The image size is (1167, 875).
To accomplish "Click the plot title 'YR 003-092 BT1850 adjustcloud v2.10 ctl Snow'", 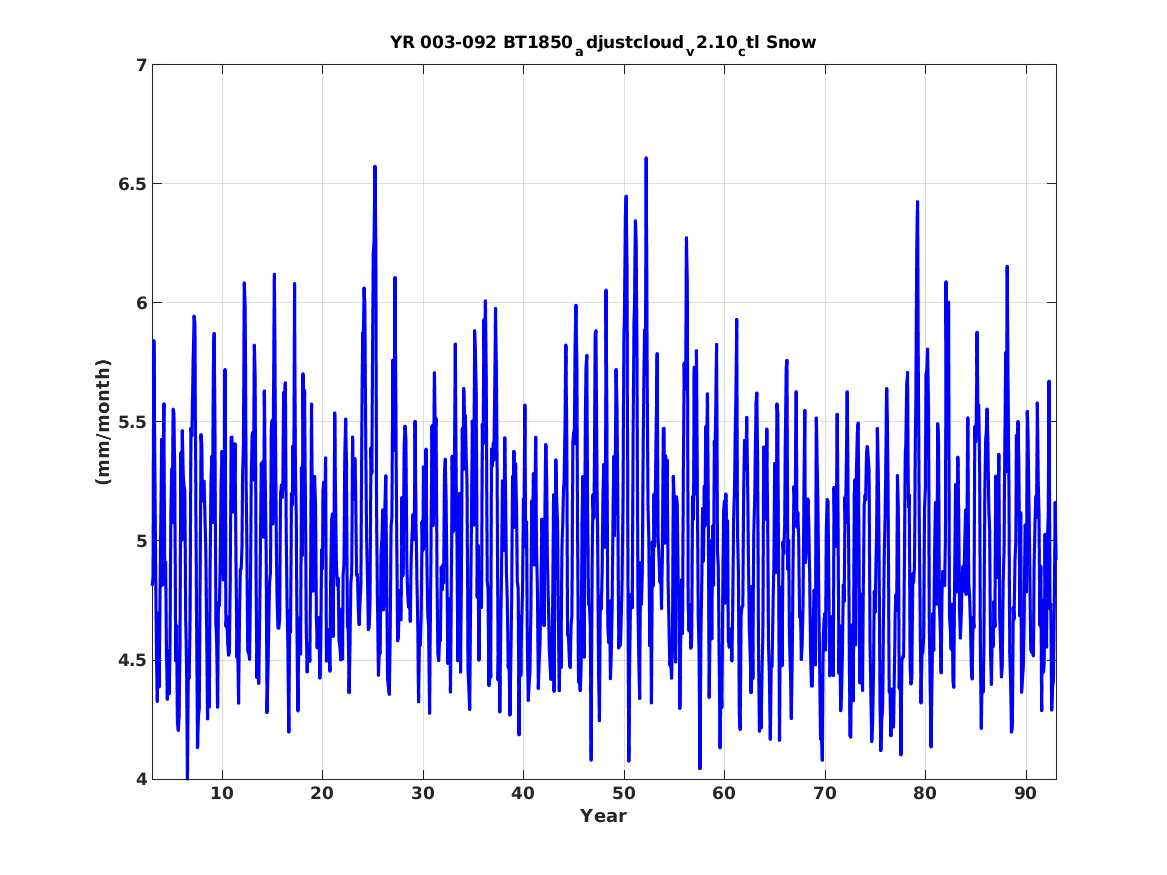I will click(x=603, y=43).
